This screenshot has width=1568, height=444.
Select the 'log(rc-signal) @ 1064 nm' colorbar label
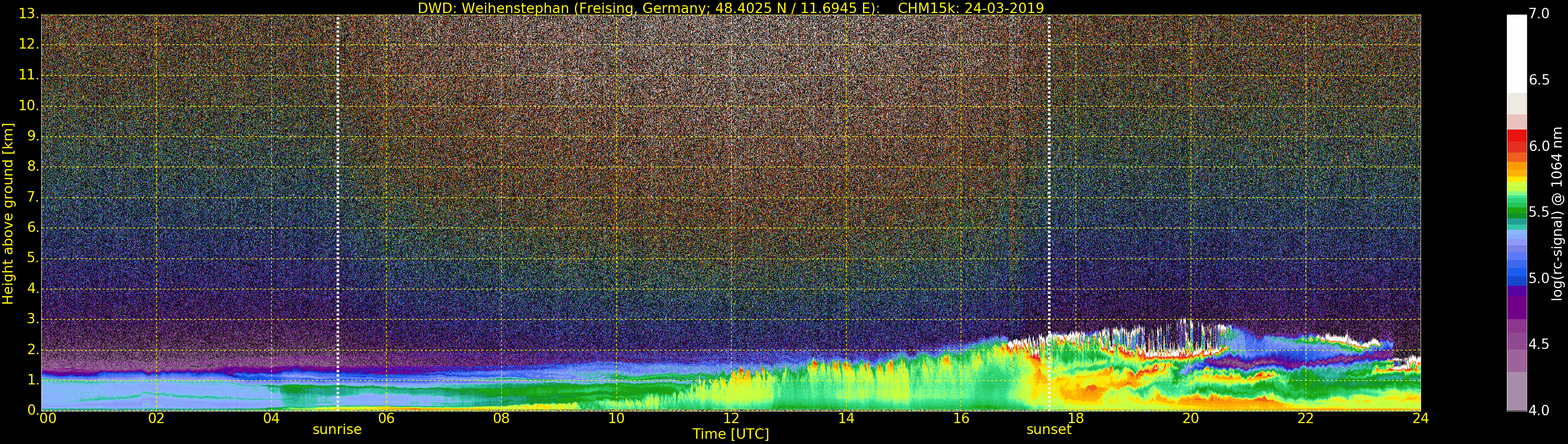click(x=1558, y=214)
